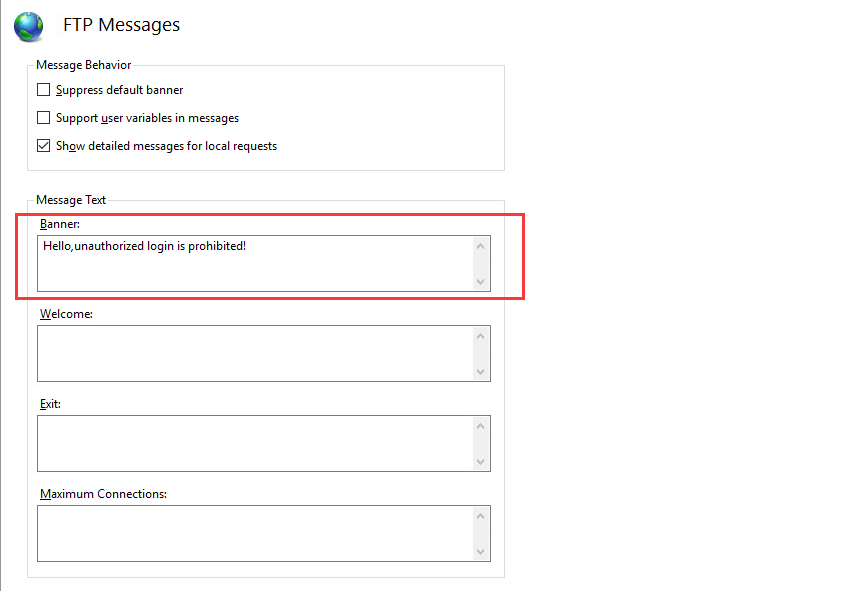Click Welcome box scroll up arrow

point(480,336)
